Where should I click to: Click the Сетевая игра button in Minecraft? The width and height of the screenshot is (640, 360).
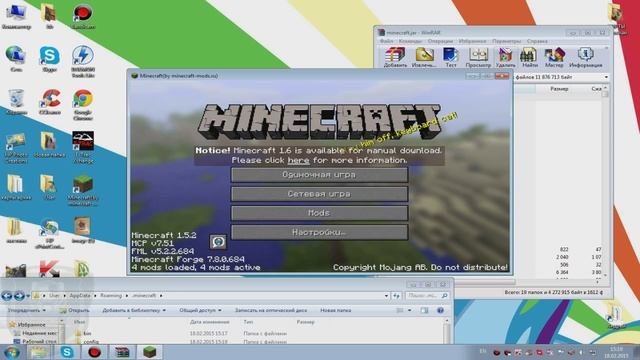pos(319,194)
